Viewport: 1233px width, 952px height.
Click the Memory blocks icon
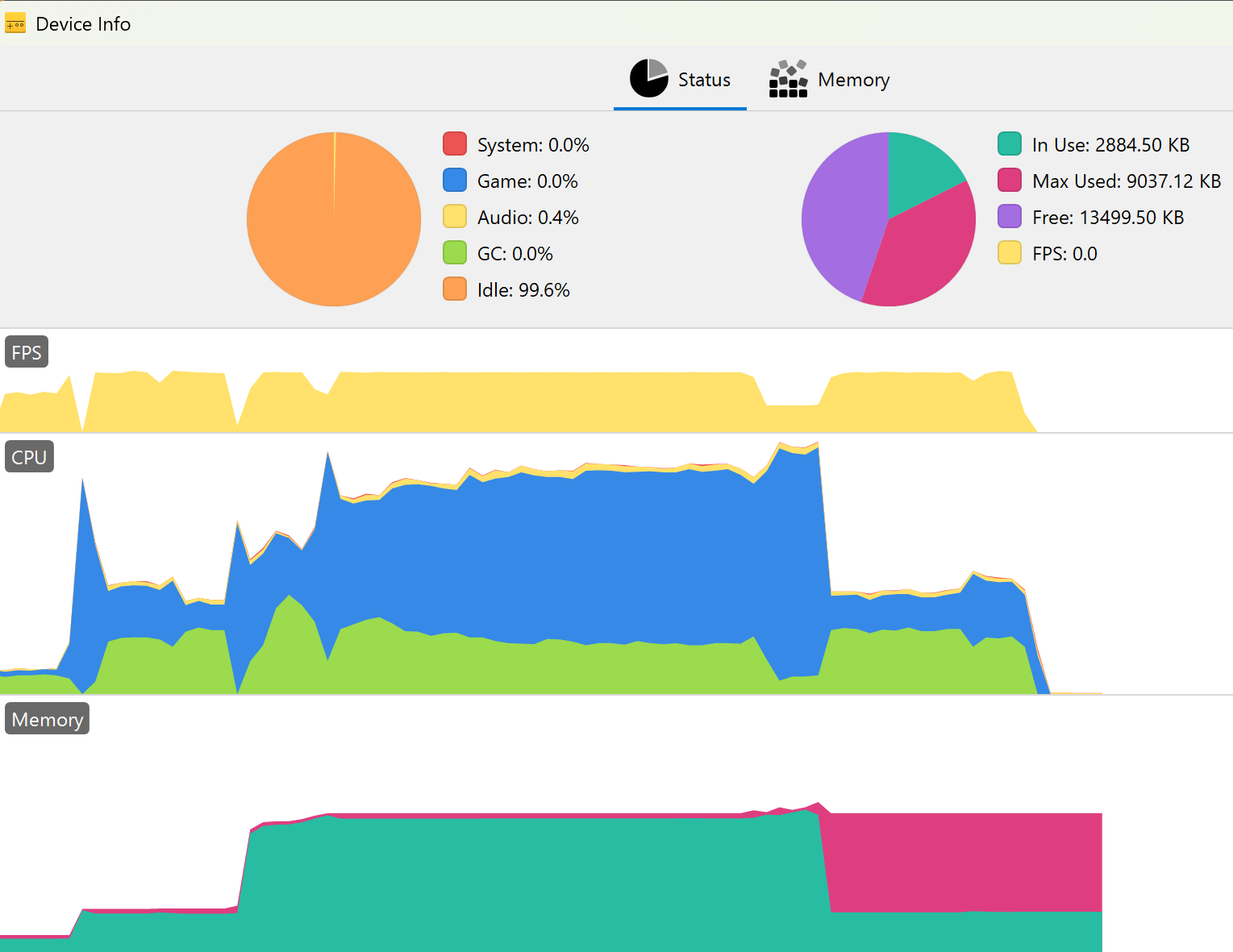tap(789, 78)
